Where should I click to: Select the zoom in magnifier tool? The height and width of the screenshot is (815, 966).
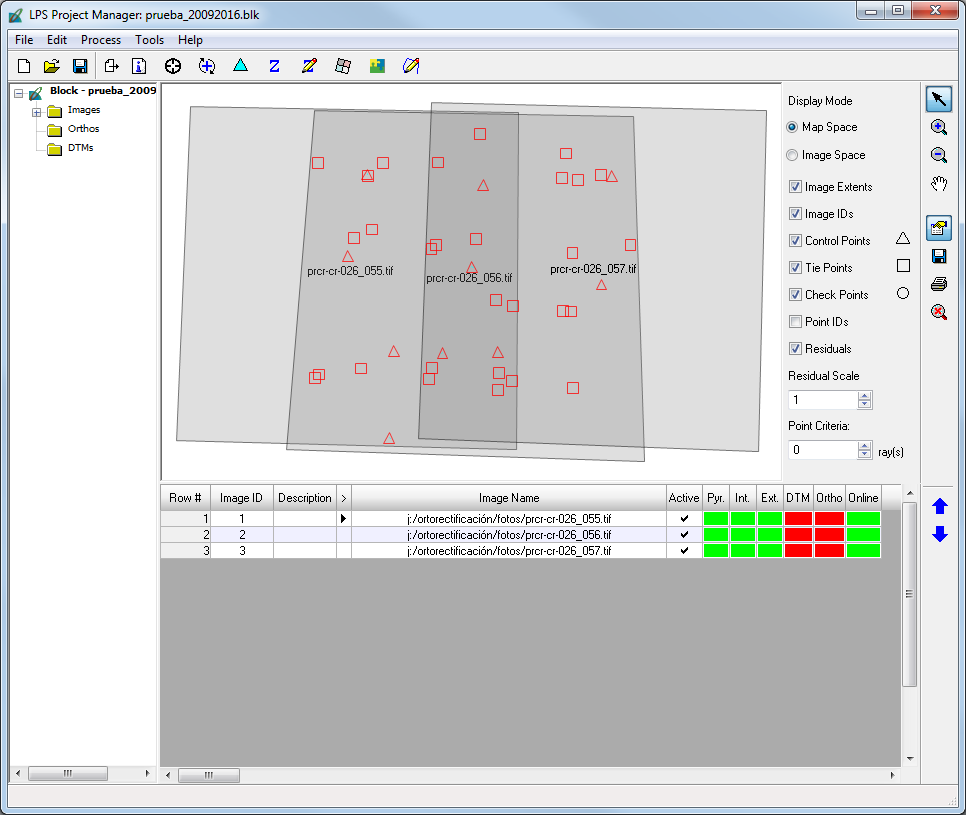pyautogui.click(x=938, y=127)
